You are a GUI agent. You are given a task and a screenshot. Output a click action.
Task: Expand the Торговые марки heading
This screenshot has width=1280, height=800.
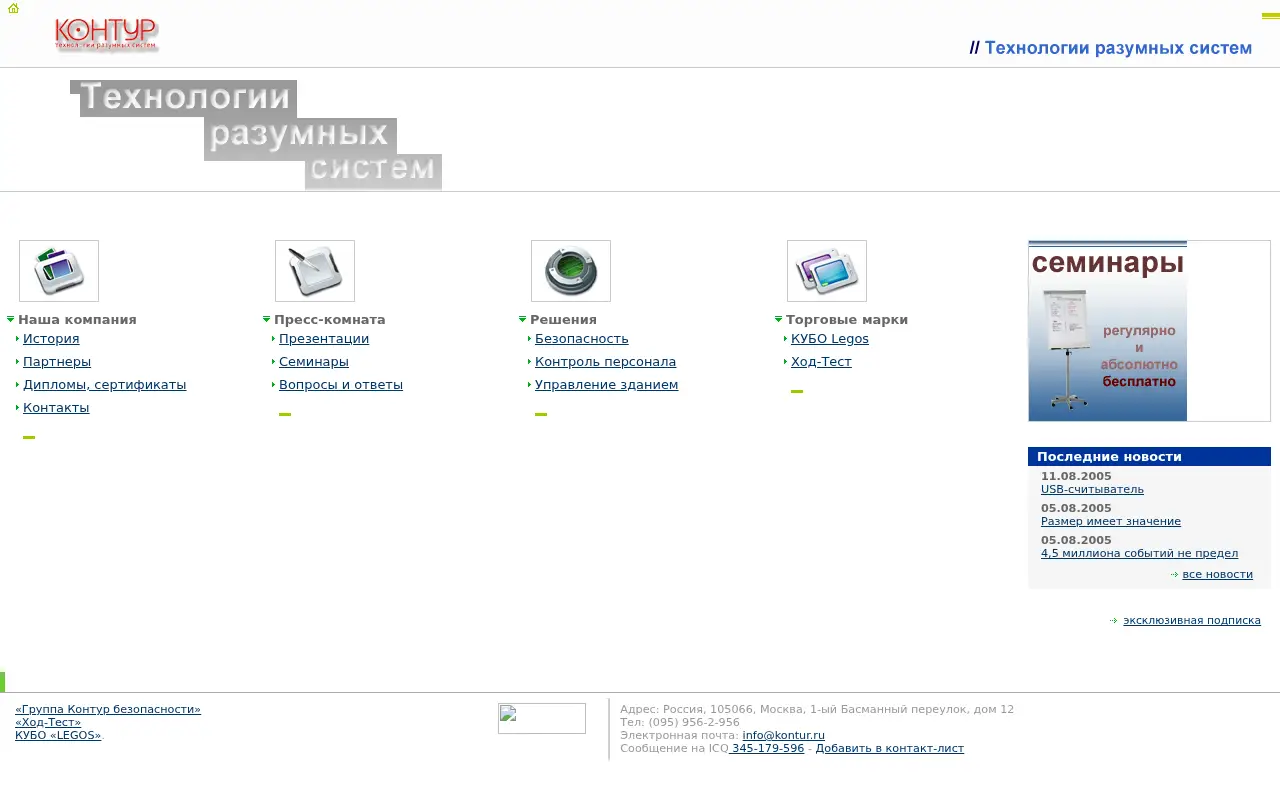pos(847,320)
